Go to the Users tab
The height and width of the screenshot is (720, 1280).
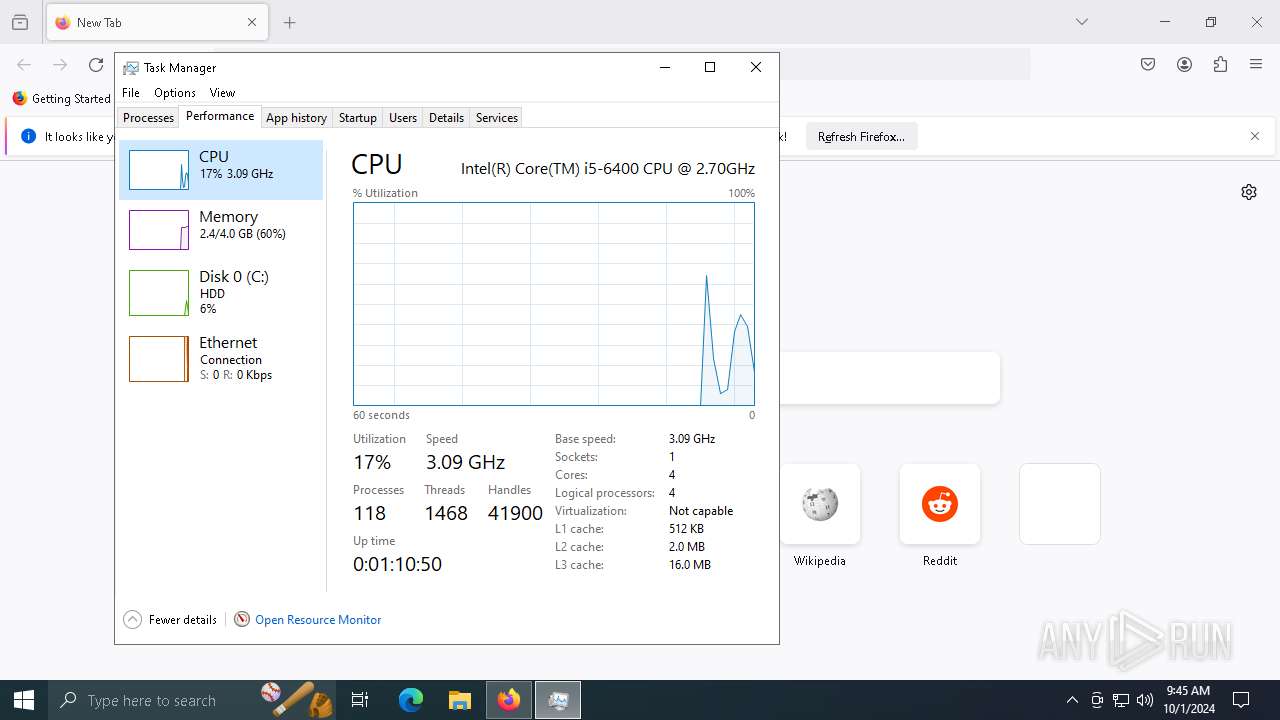pyautogui.click(x=403, y=117)
